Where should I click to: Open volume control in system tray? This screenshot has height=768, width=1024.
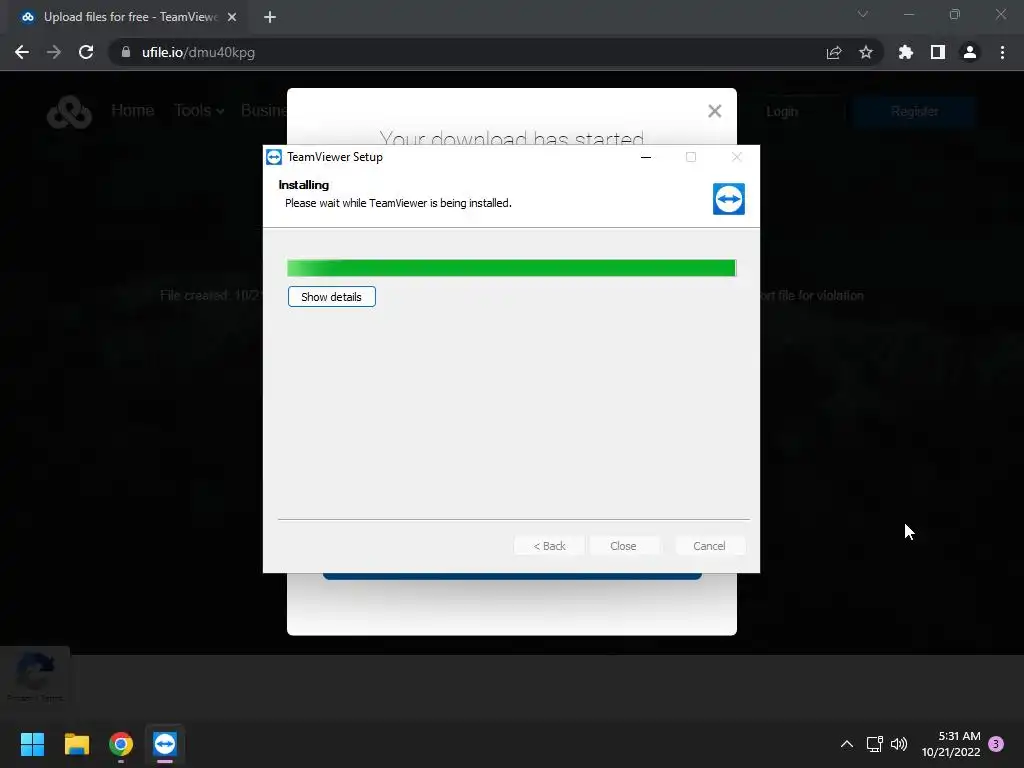tap(899, 744)
